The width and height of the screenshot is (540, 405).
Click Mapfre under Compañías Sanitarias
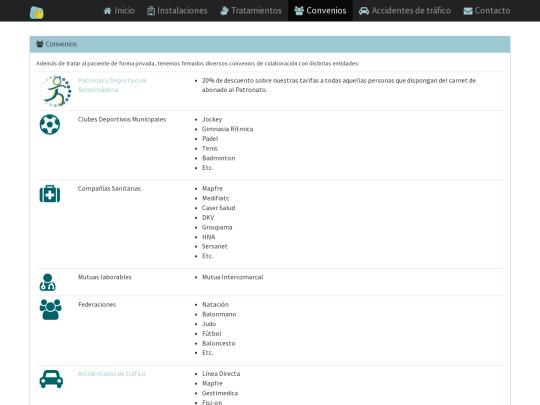coord(212,189)
